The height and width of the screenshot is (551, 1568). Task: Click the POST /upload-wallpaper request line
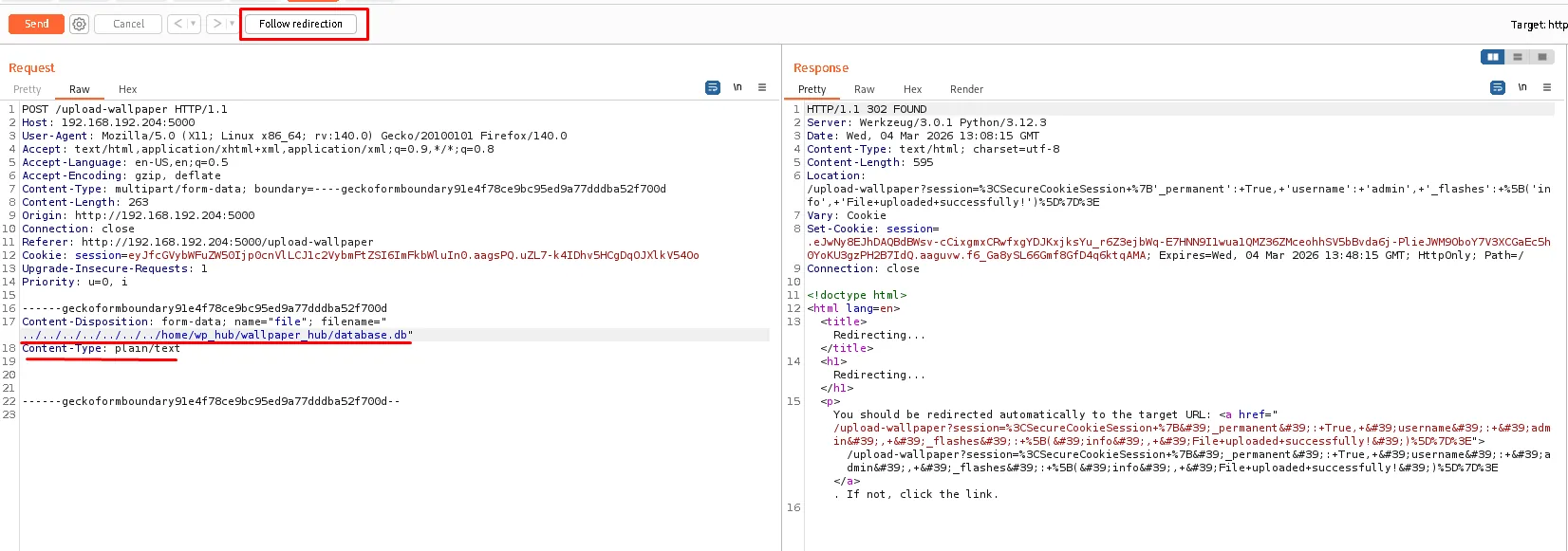[124, 109]
